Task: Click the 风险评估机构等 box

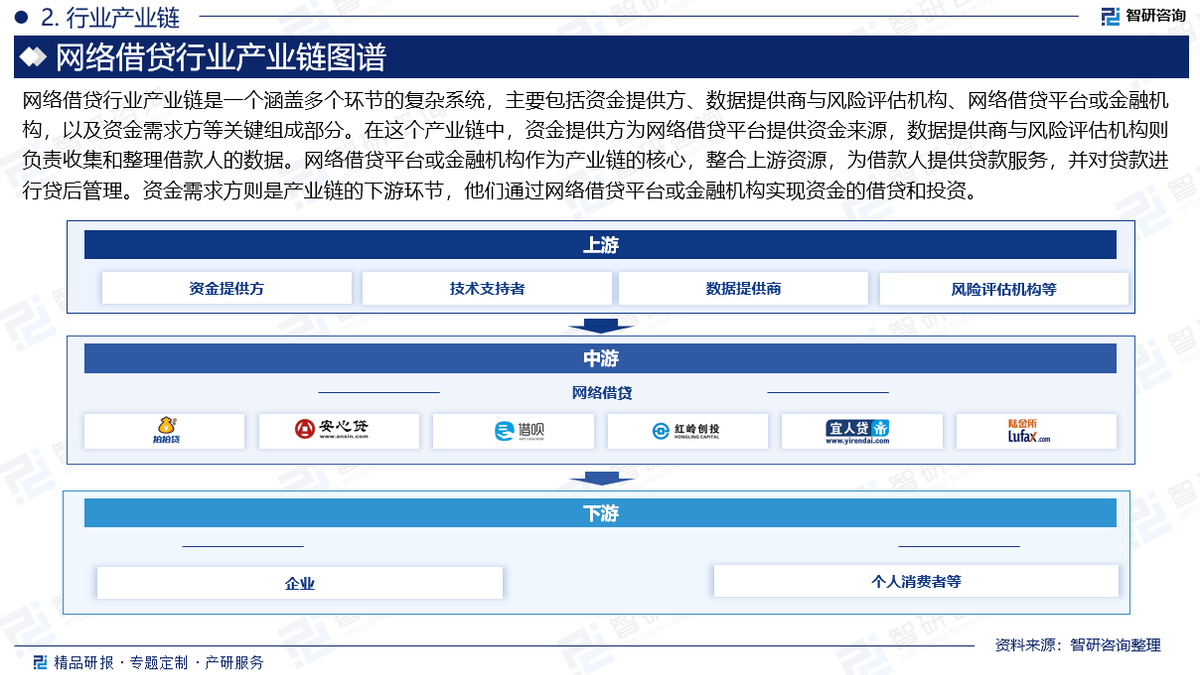Action: [x=1004, y=290]
